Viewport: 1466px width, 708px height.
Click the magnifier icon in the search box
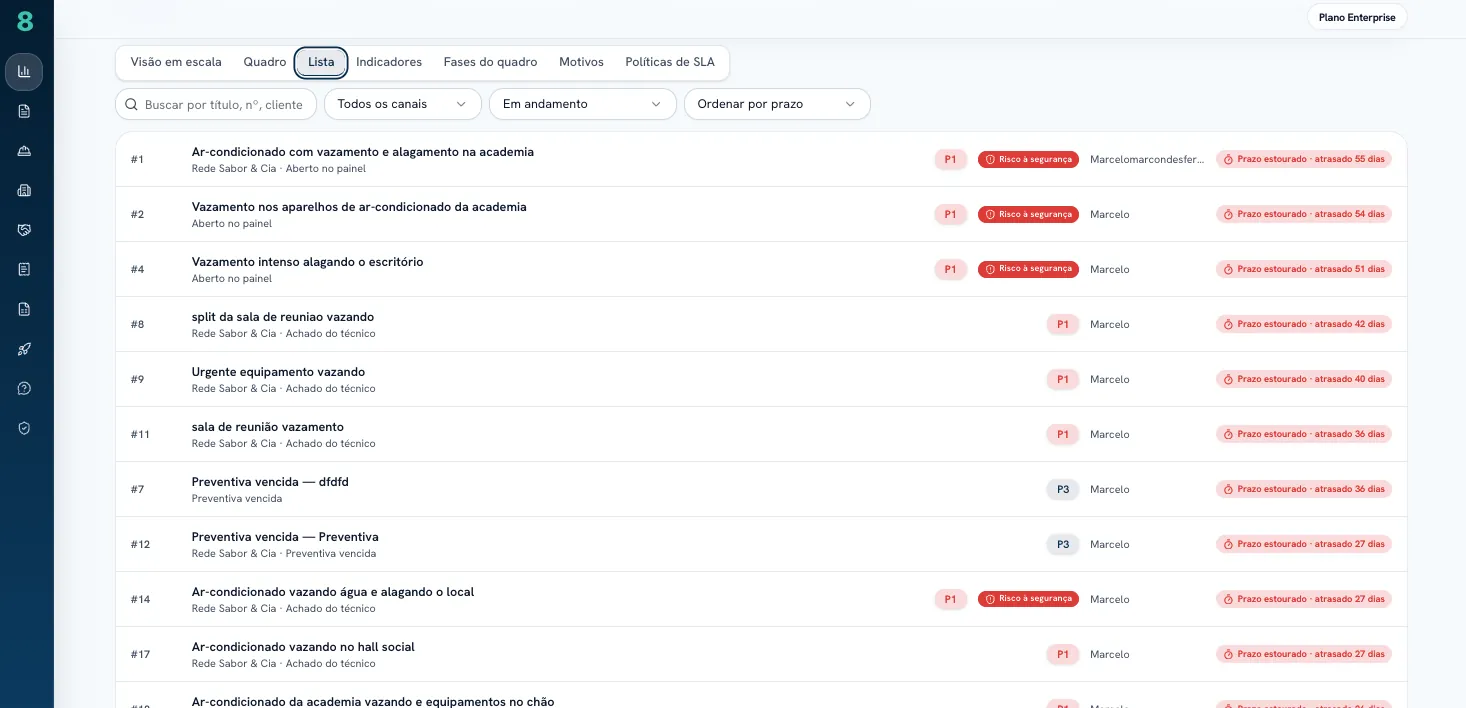pyautogui.click(x=131, y=104)
